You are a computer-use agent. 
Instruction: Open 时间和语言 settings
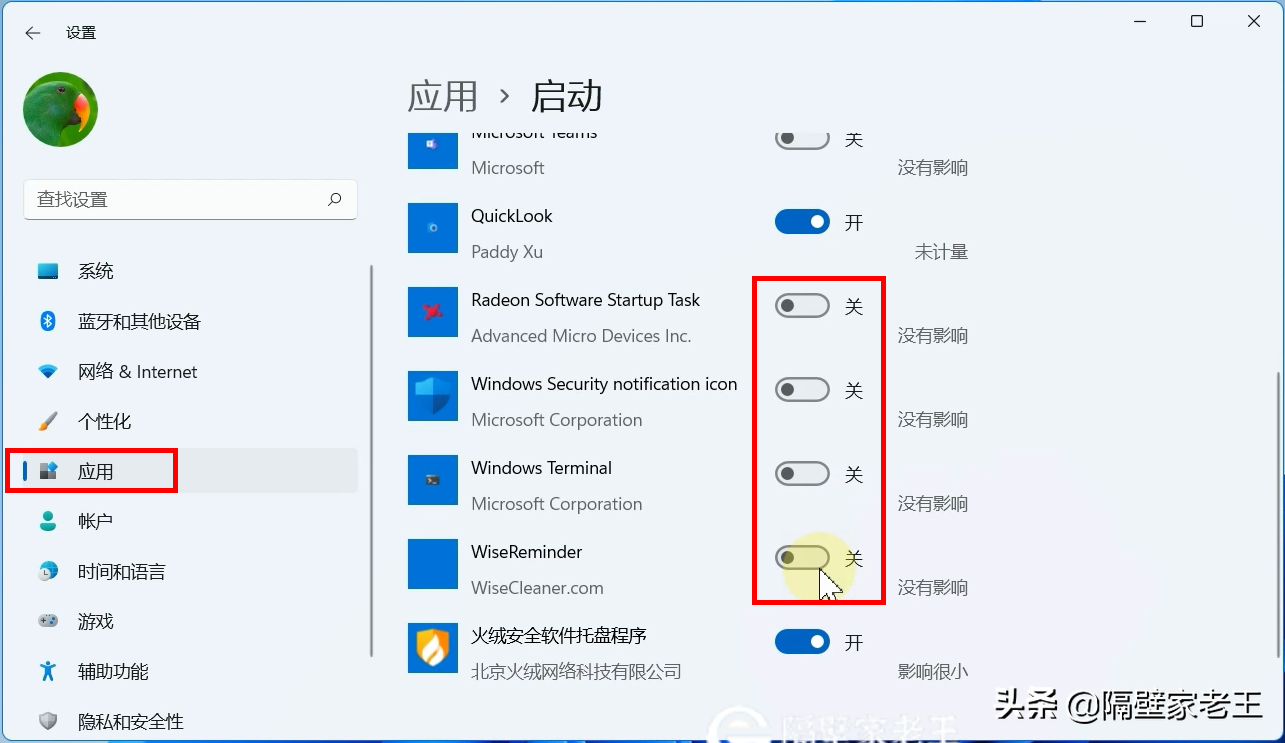[x=188, y=571]
